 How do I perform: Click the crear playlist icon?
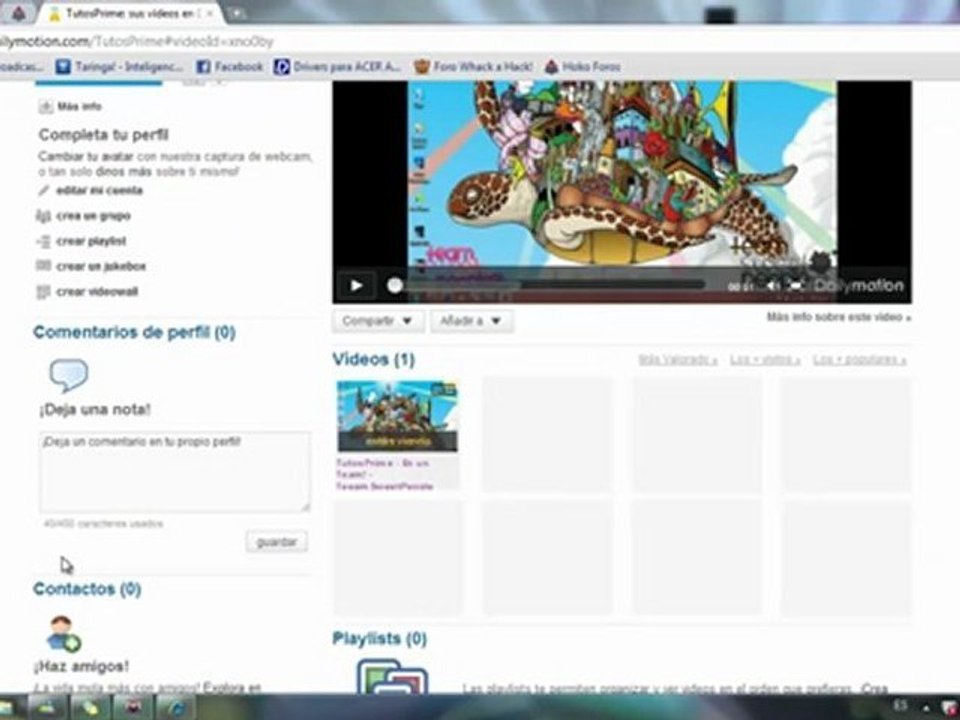pyautogui.click(x=43, y=241)
